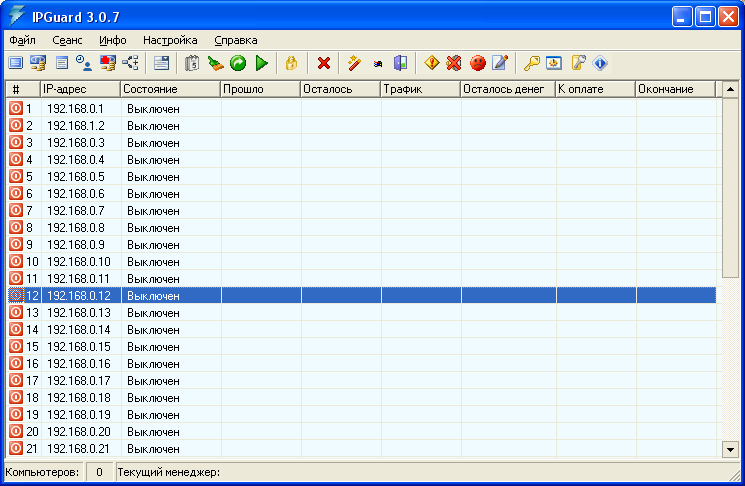Click the network tree structure icon

131,63
